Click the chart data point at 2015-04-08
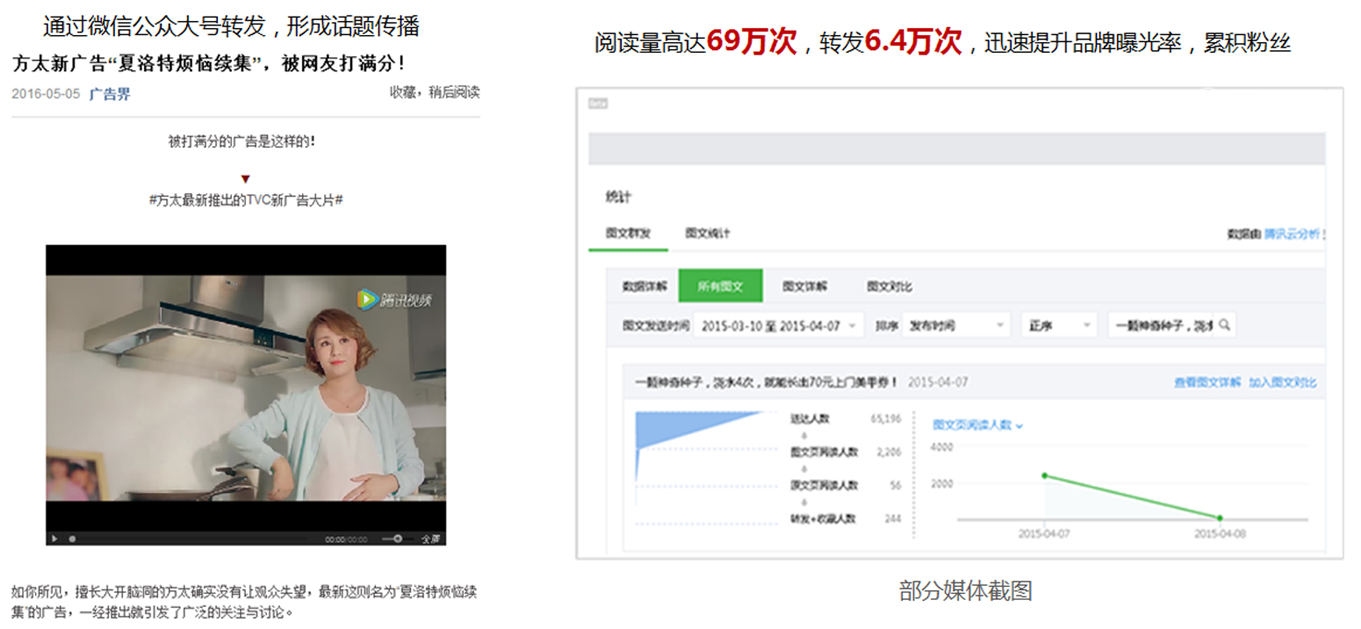 click(x=1220, y=518)
